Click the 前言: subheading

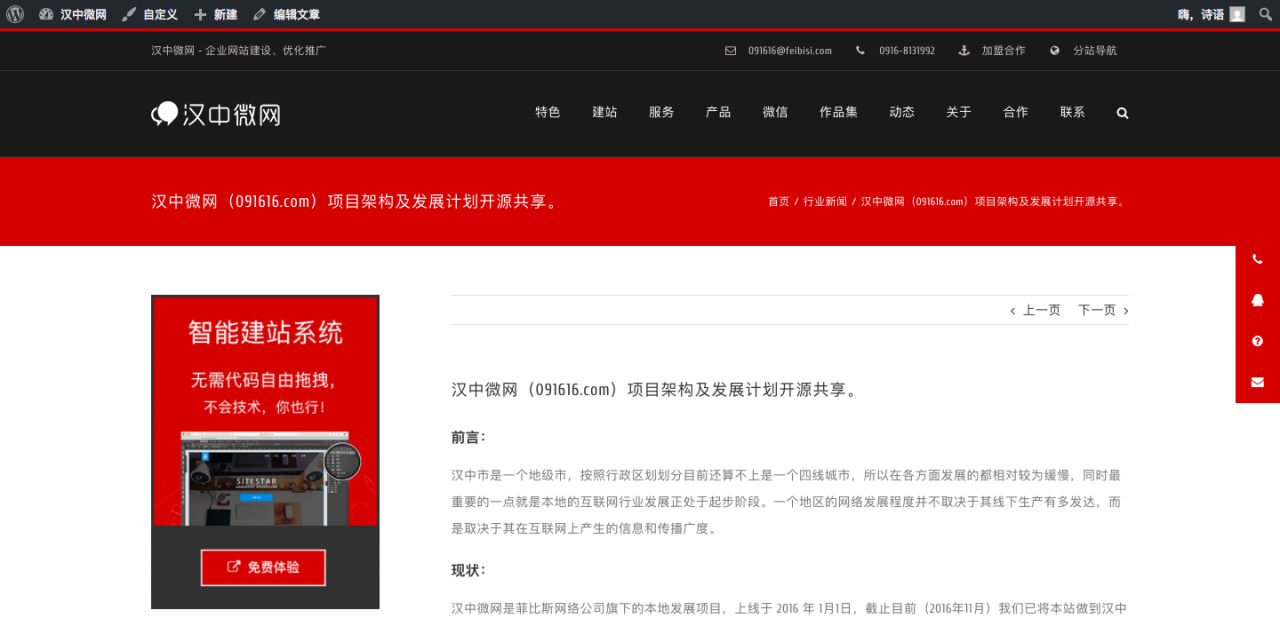[x=468, y=437]
